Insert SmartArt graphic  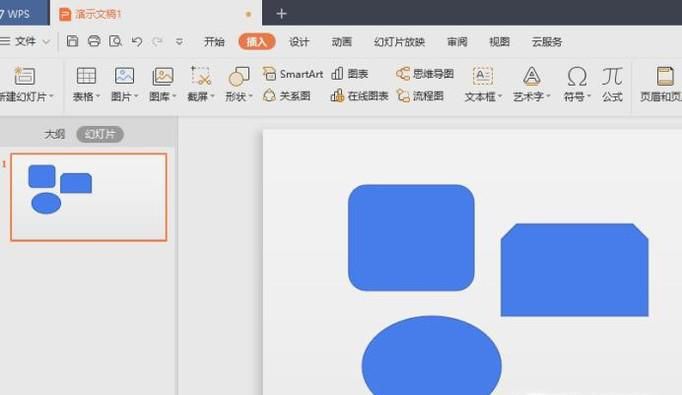coord(293,74)
